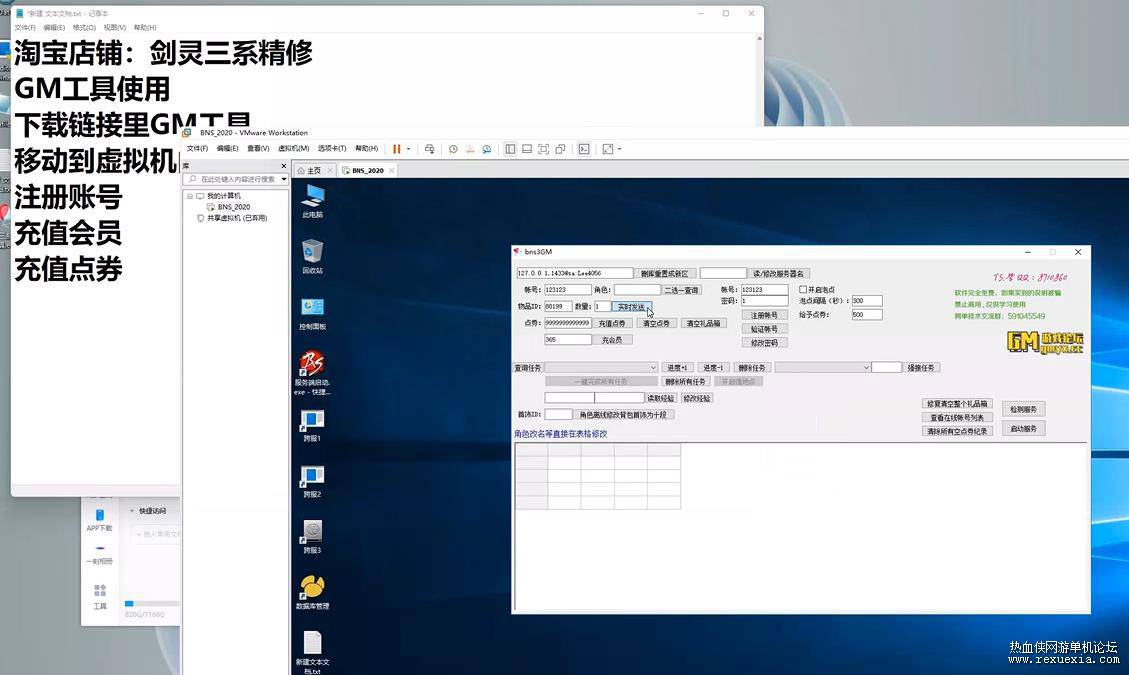The image size is (1129, 675).
Task: Click the 启动服务 button
Action: 1023,429
